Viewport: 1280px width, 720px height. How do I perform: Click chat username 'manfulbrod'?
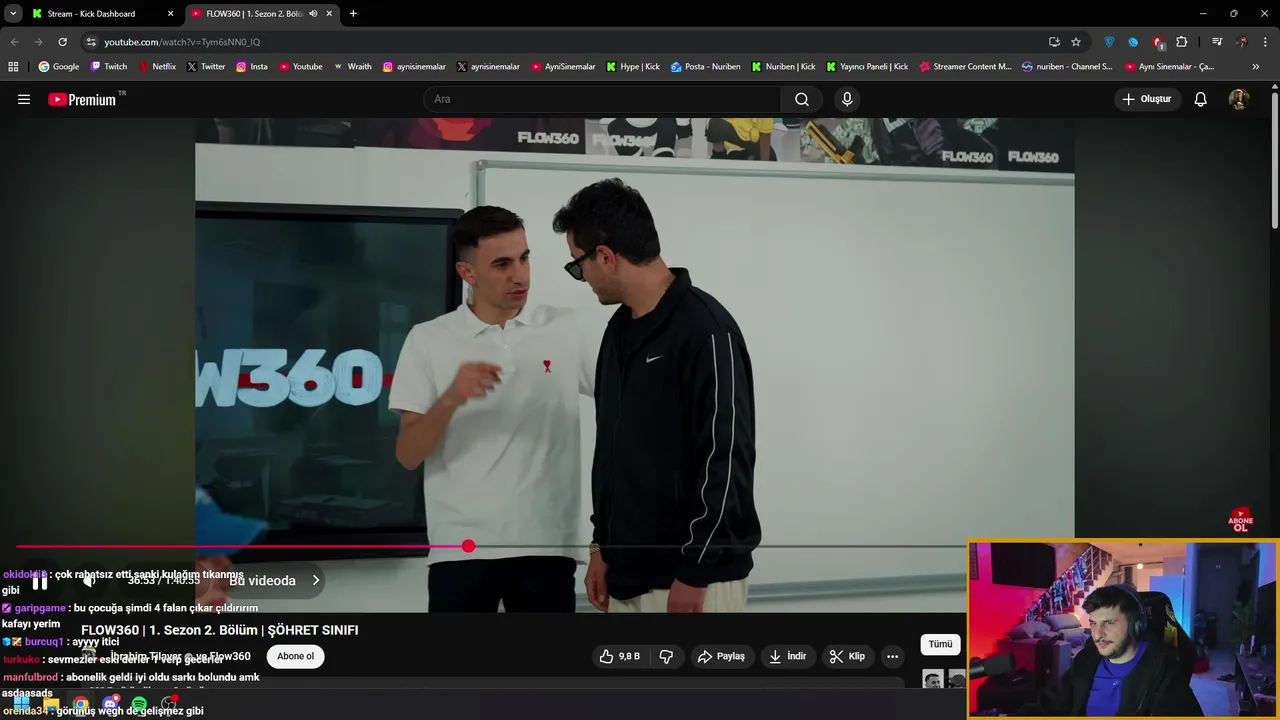tap(30, 677)
